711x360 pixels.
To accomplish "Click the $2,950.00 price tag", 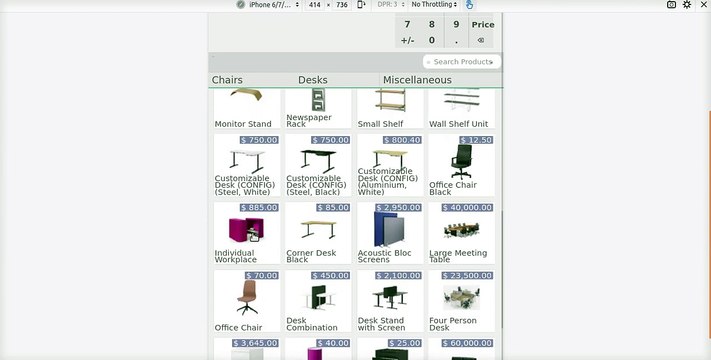I will 399,208.
